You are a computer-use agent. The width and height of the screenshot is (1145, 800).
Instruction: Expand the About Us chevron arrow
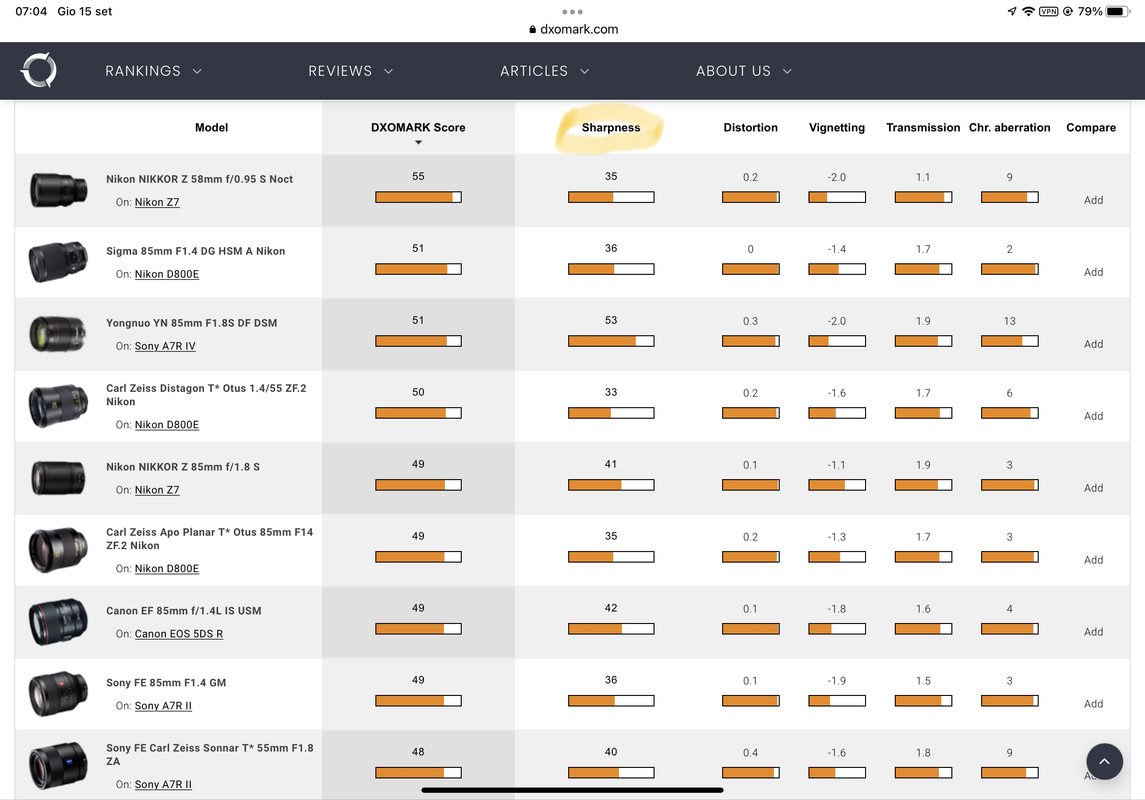787,72
